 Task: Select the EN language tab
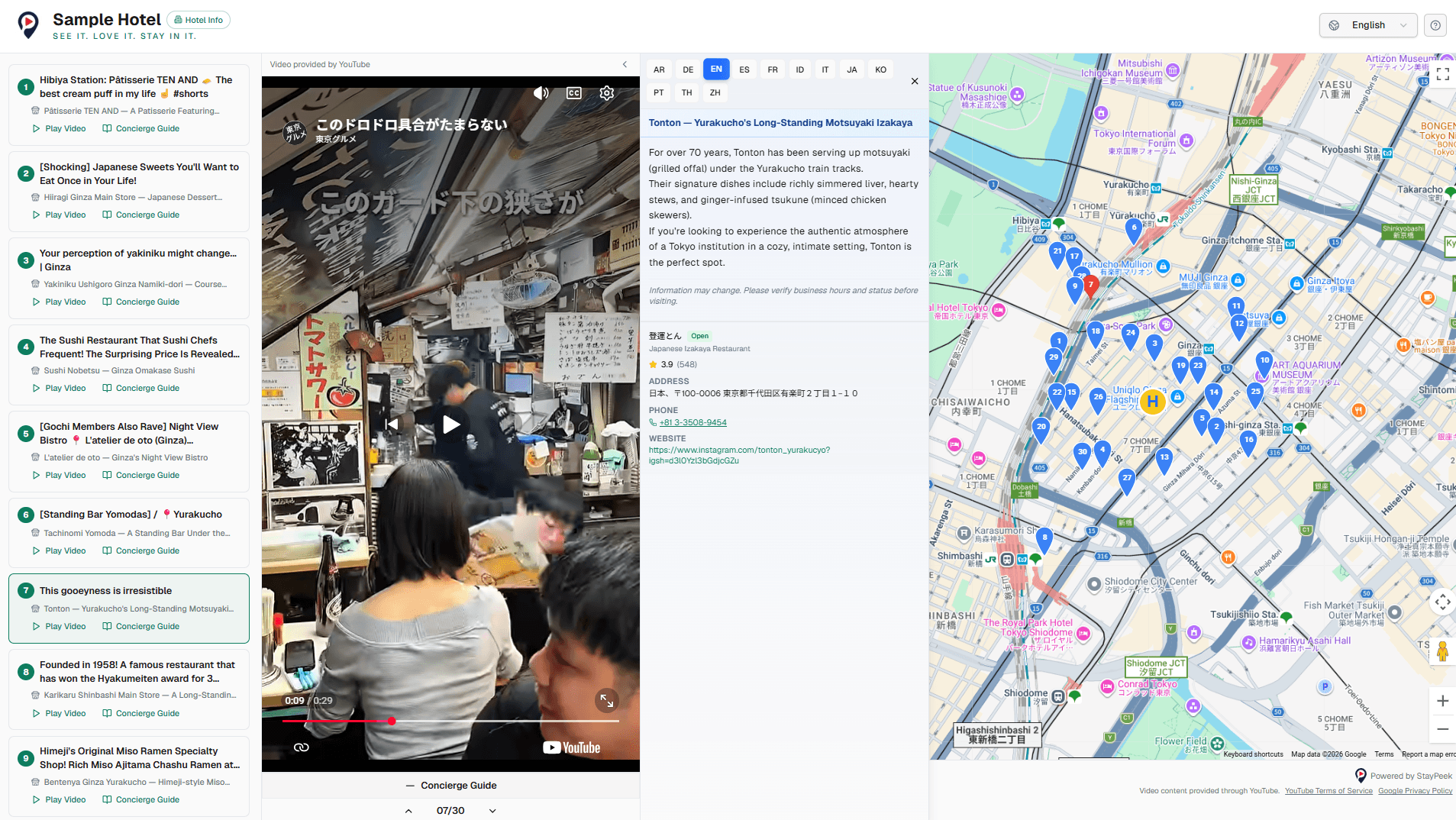716,69
